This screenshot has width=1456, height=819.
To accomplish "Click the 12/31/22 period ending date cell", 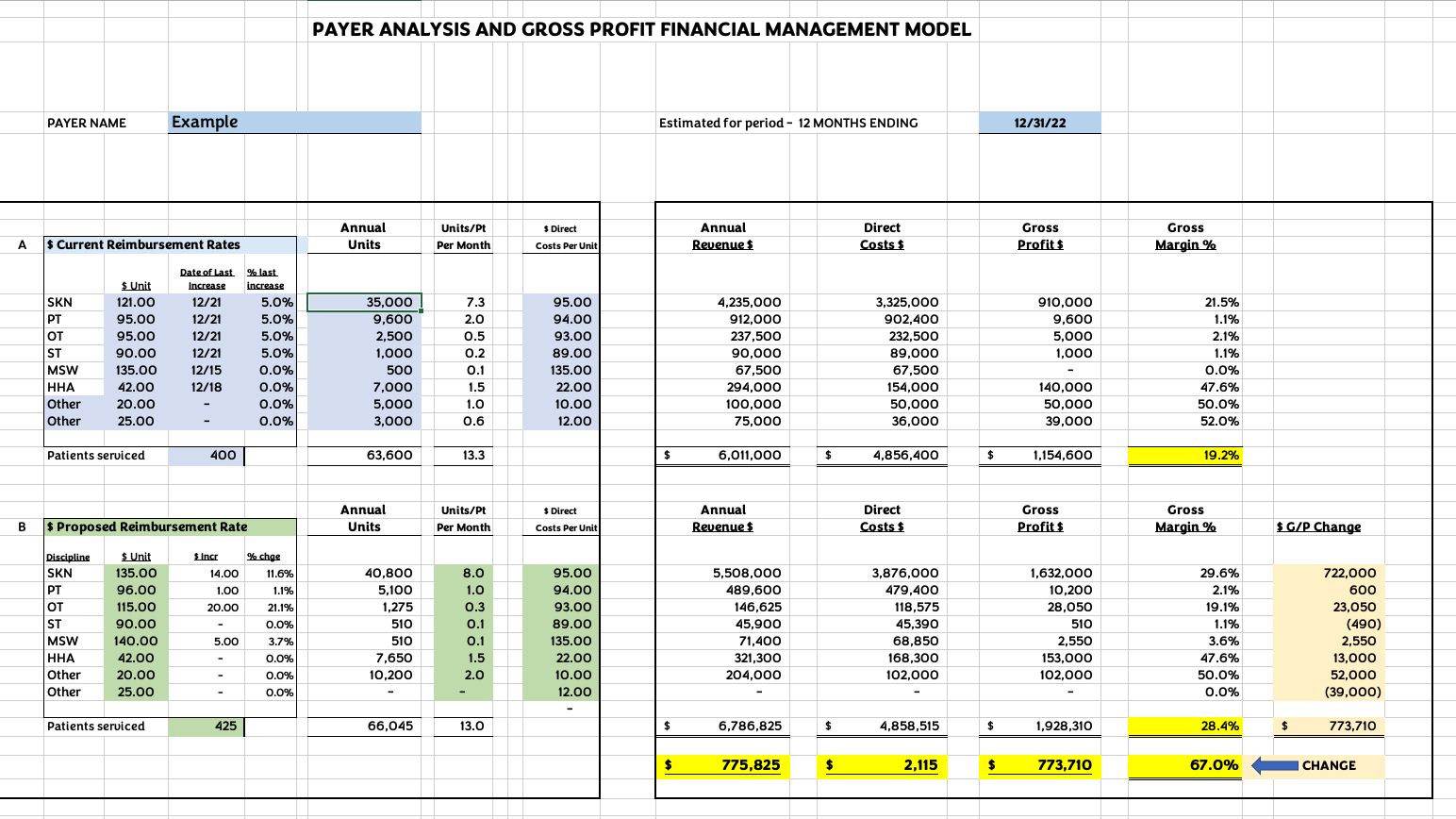I will (x=1040, y=123).
